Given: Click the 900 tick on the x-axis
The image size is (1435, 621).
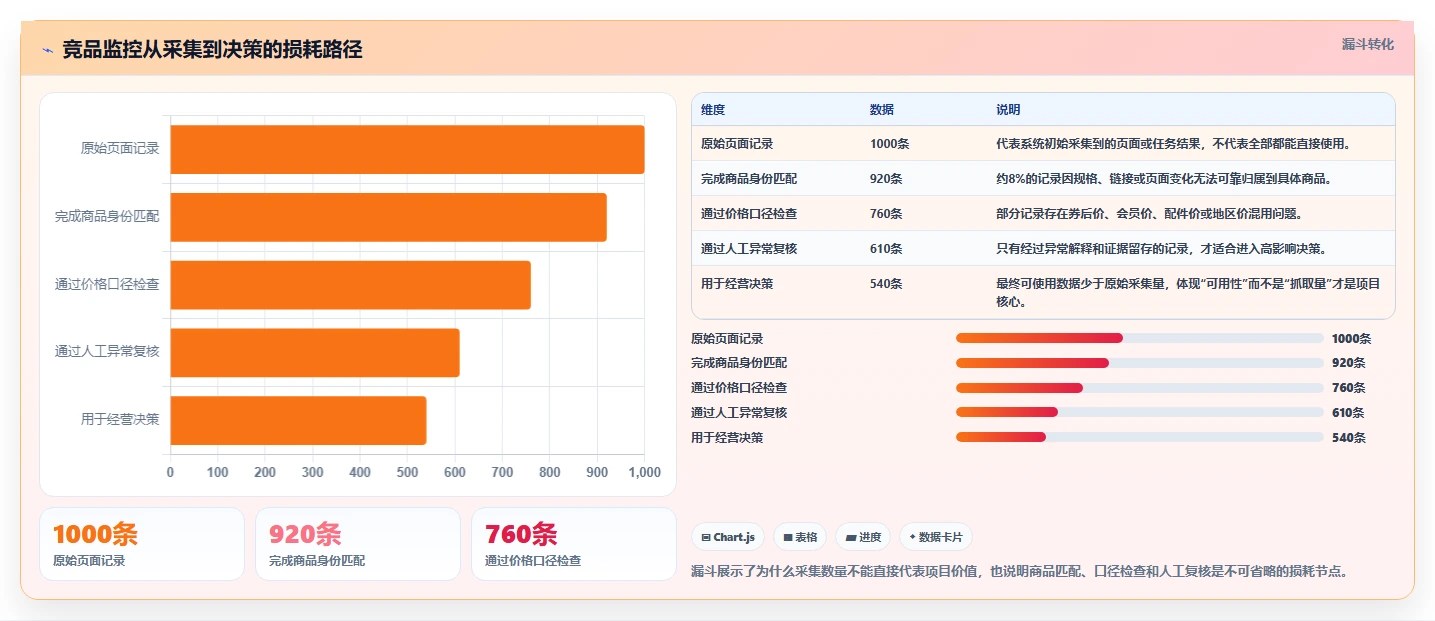Looking at the screenshot, I should pyautogui.click(x=597, y=472).
